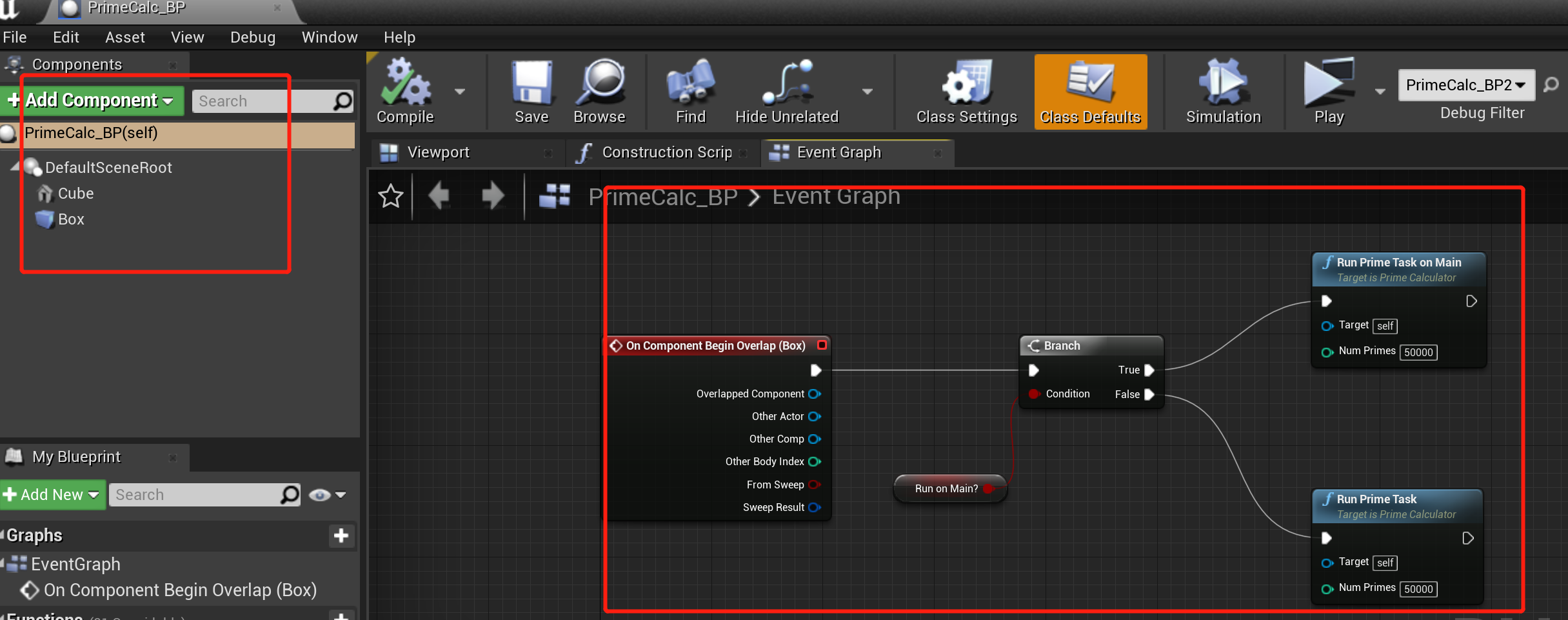Screen dimensions: 1568x620
Task: Start Simulation with the Simulation icon
Action: pyautogui.click(x=1221, y=84)
